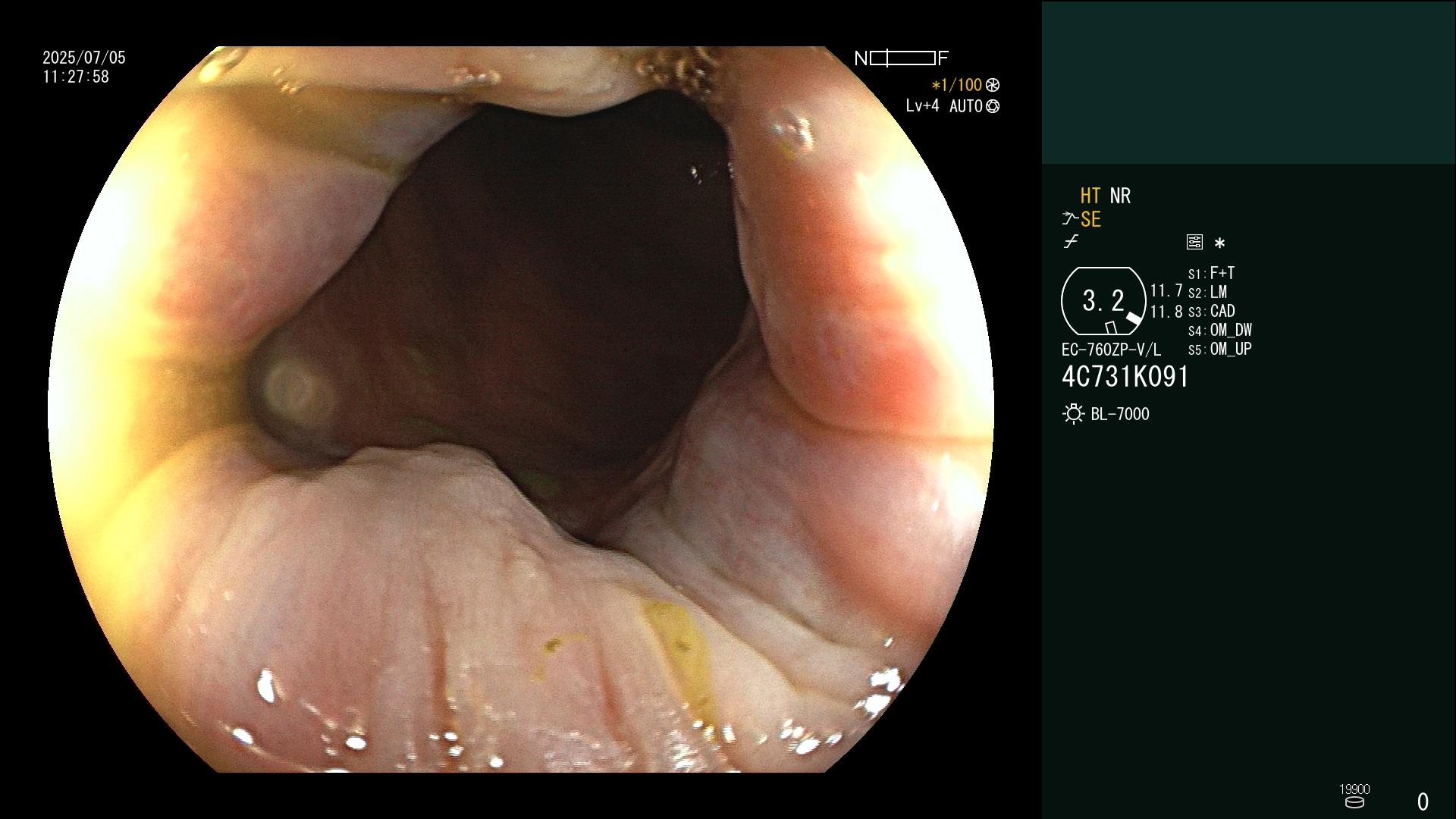Viewport: 1456px width, 819px height.
Task: Toggle the NR noise reduction indicator
Action: pyautogui.click(x=1120, y=196)
